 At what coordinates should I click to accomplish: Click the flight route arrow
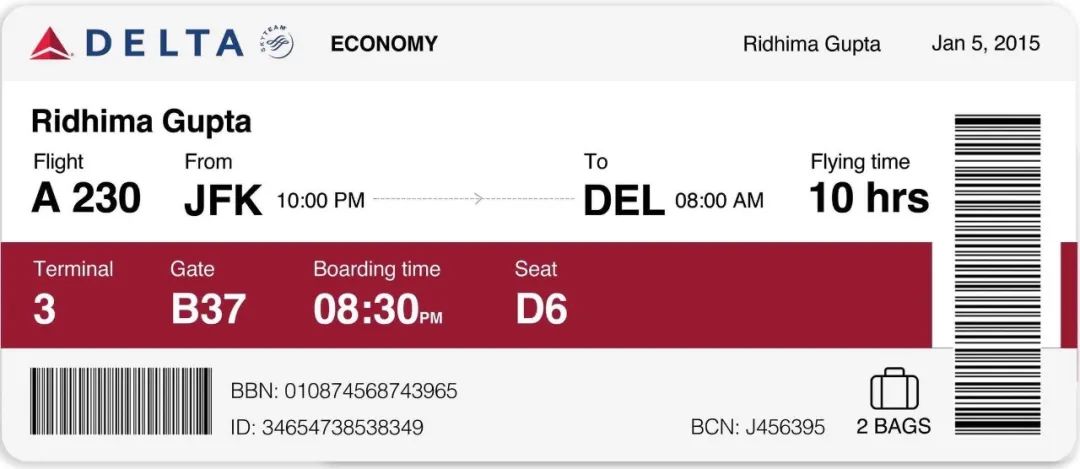[474, 199]
